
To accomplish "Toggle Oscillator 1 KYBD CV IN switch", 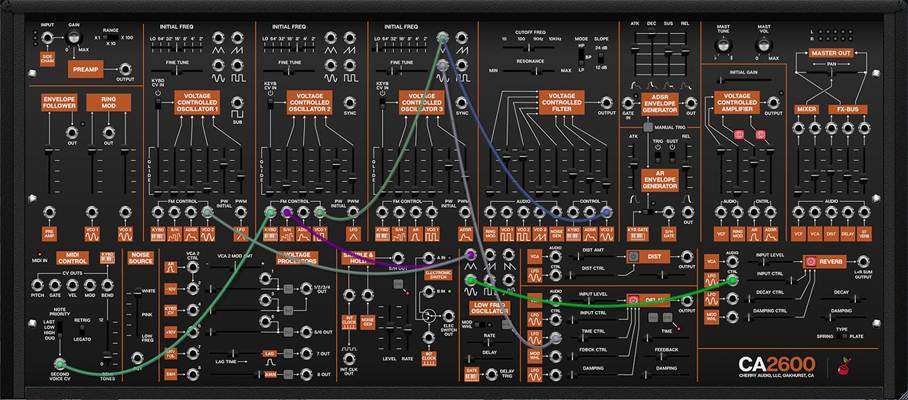I will [x=158, y=104].
